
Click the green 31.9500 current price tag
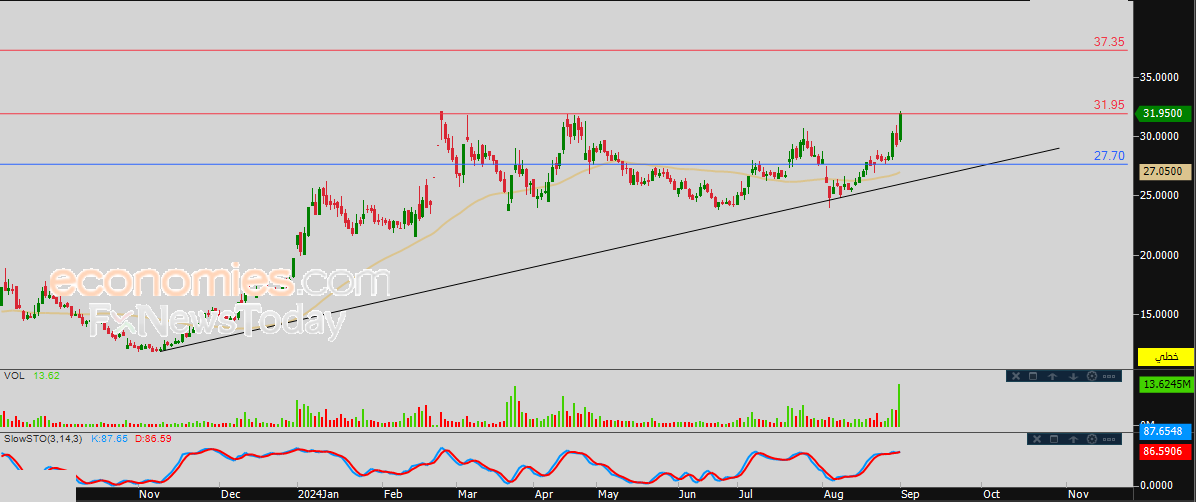(1166, 114)
